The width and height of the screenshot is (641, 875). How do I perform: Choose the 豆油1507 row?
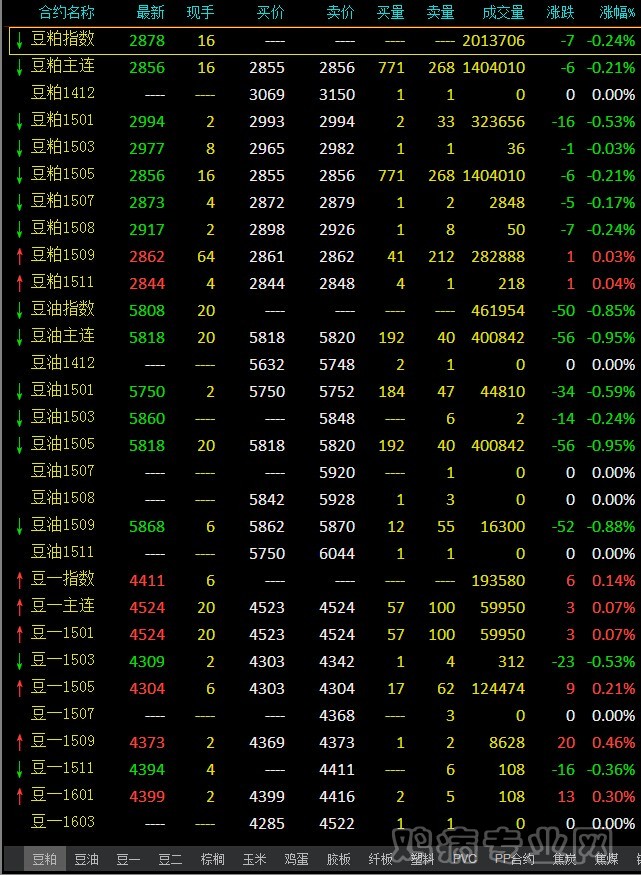(x=325, y=472)
